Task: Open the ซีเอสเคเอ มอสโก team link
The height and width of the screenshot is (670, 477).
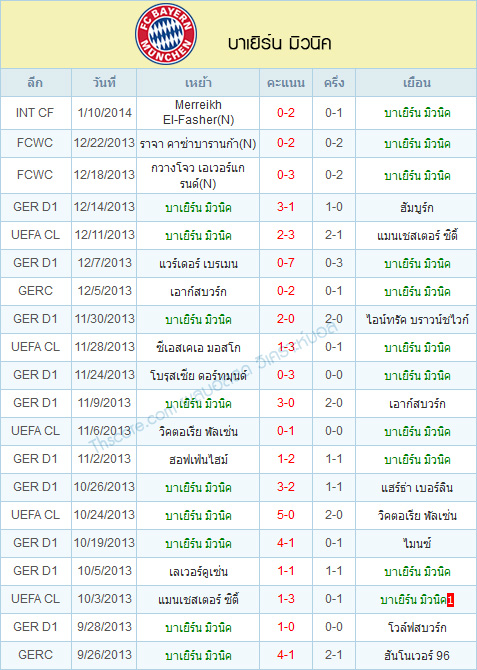Action: (x=198, y=348)
